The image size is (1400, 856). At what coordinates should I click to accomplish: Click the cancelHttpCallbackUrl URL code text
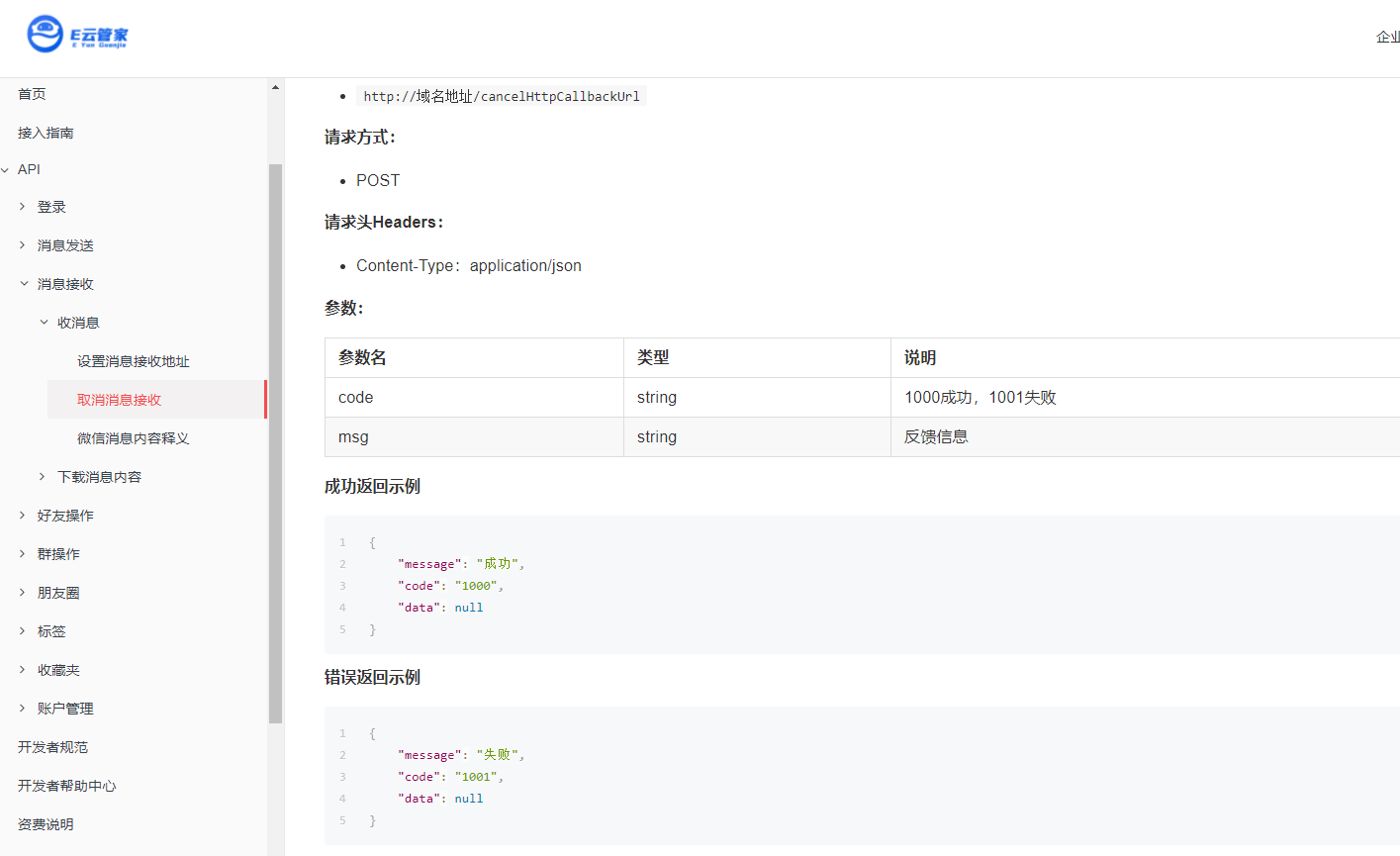click(501, 96)
